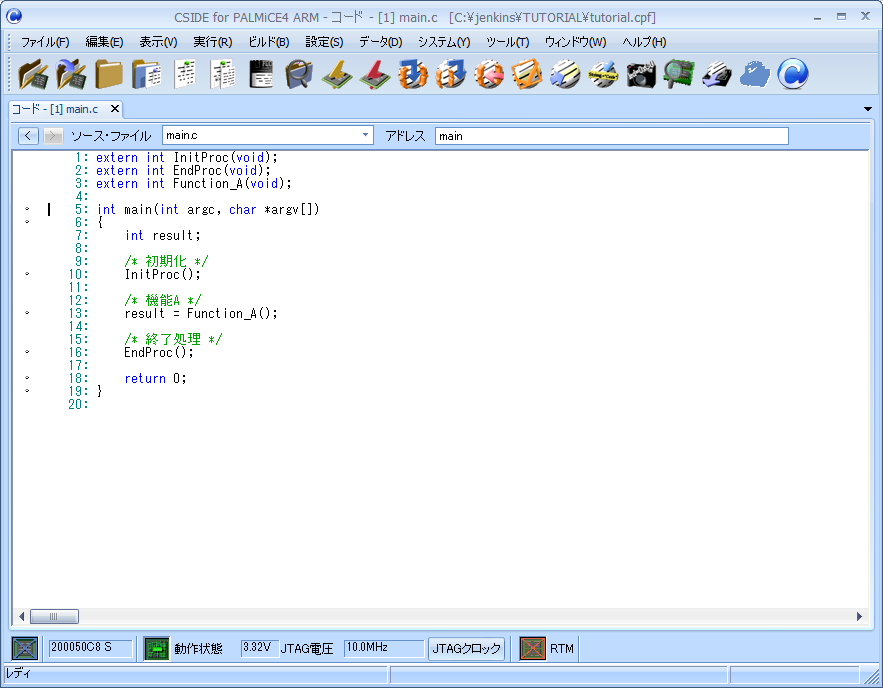Expand the source file main.c dropdown
883x688 pixels.
[x=365, y=135]
